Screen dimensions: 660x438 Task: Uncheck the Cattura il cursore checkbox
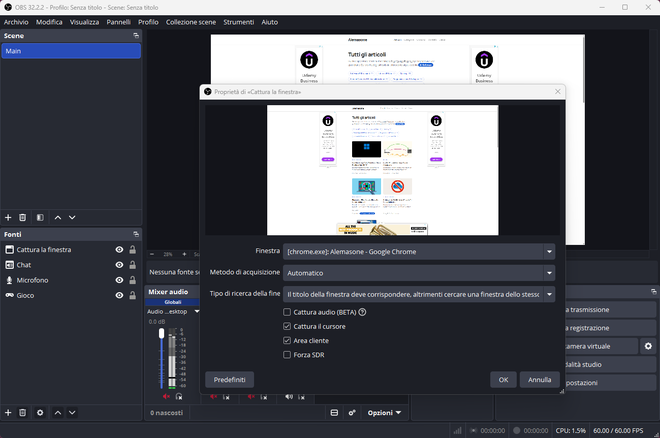[x=287, y=327]
